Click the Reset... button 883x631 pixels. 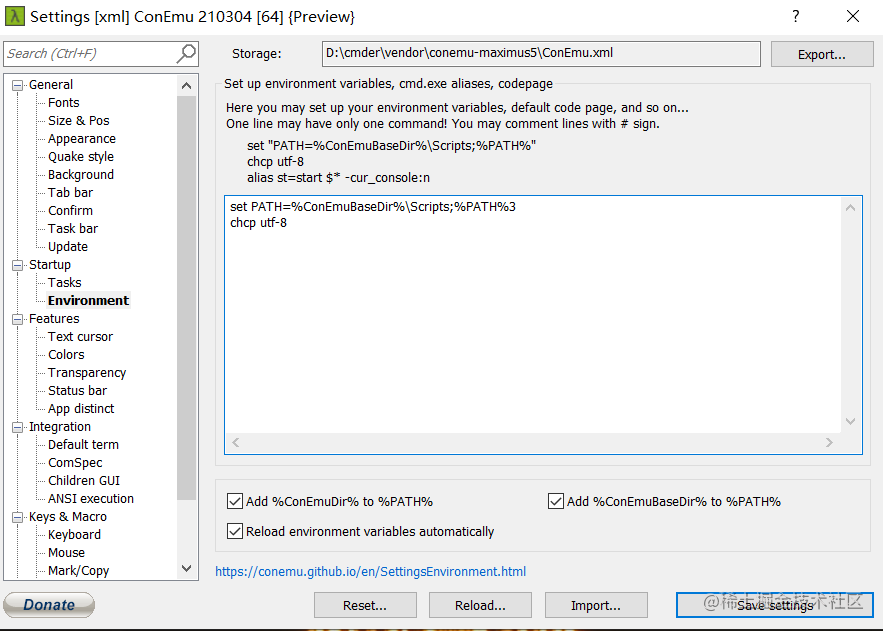[365, 605]
